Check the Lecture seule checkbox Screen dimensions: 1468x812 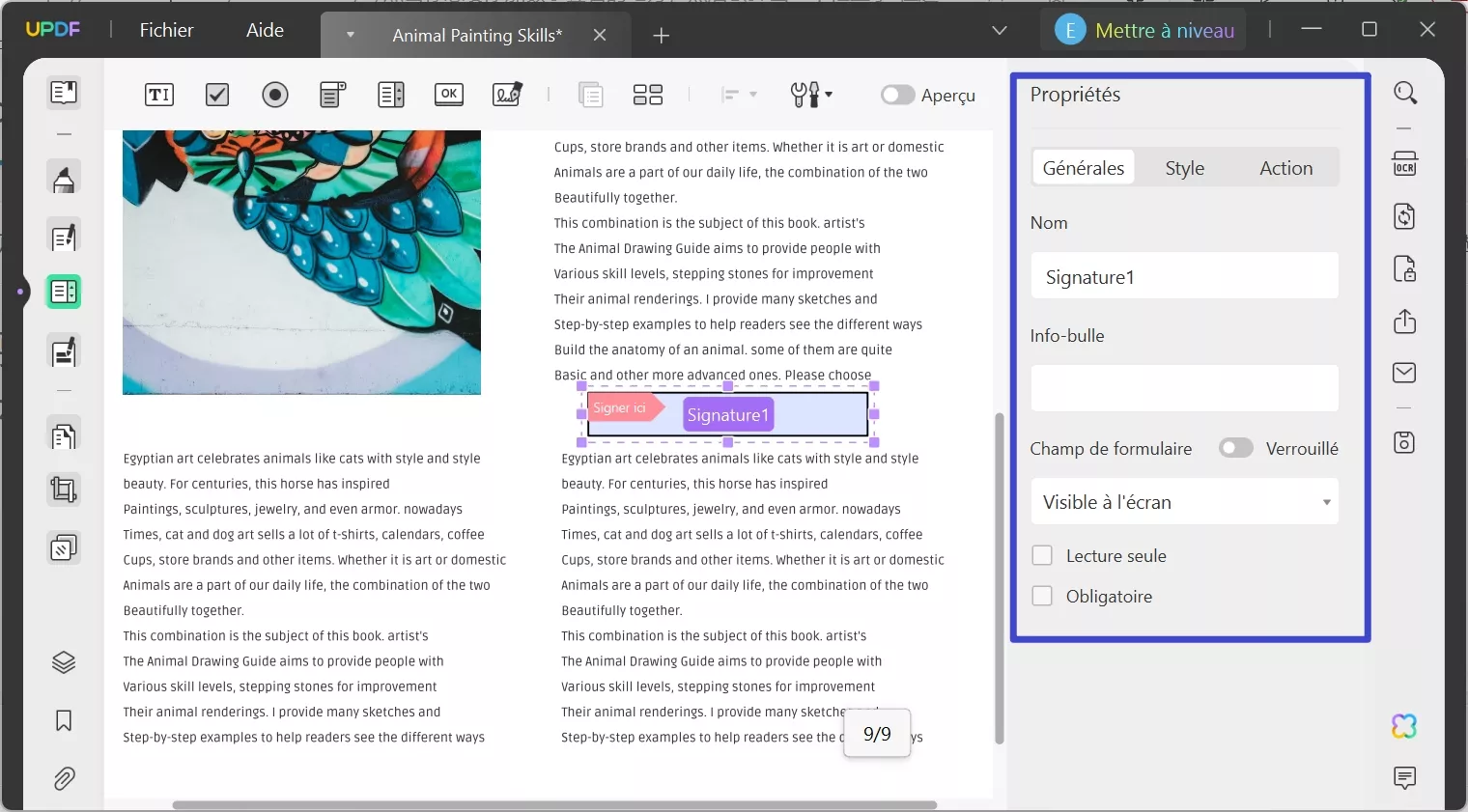pos(1042,555)
